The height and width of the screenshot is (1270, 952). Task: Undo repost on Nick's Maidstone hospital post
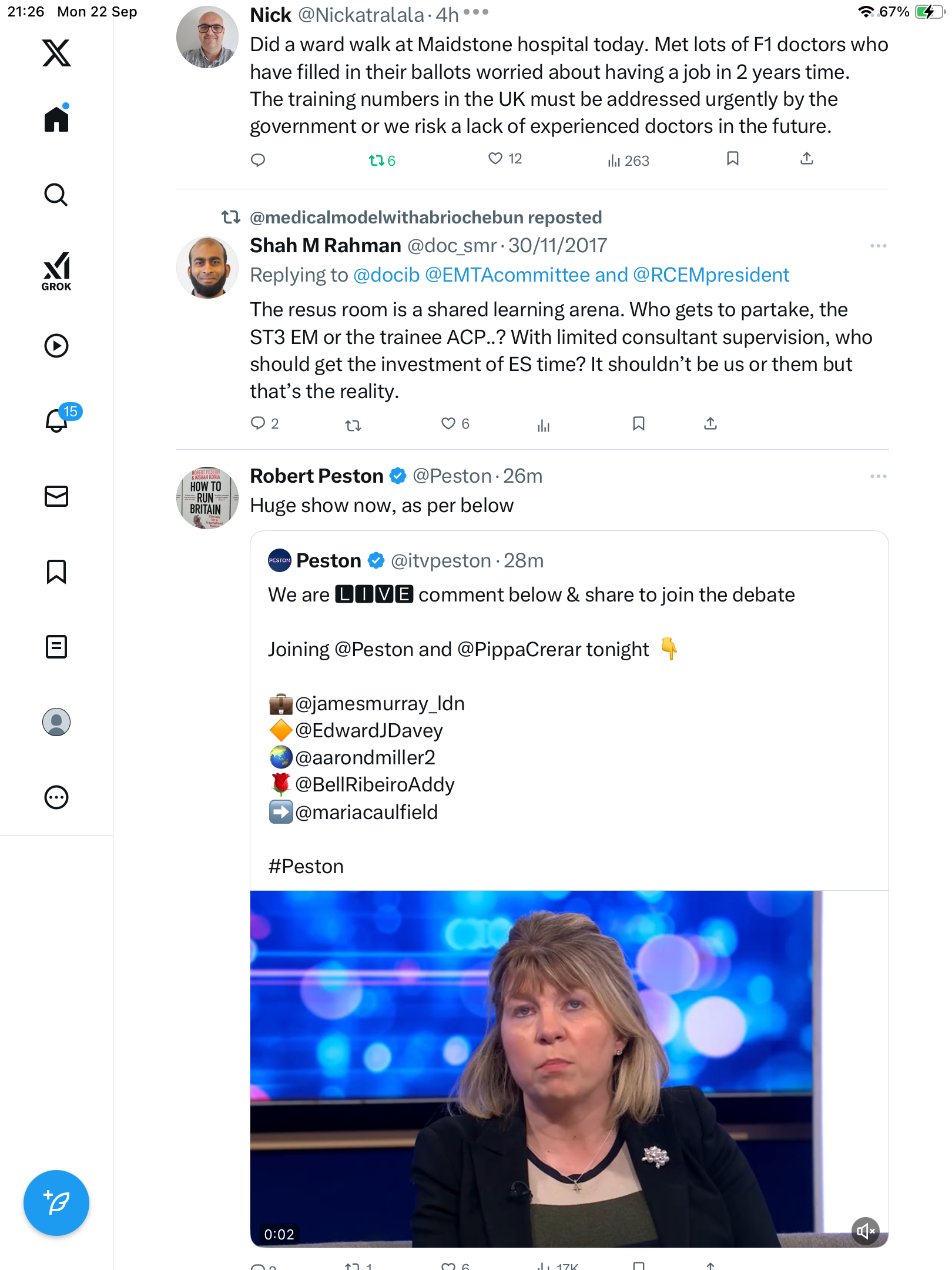[x=376, y=160]
